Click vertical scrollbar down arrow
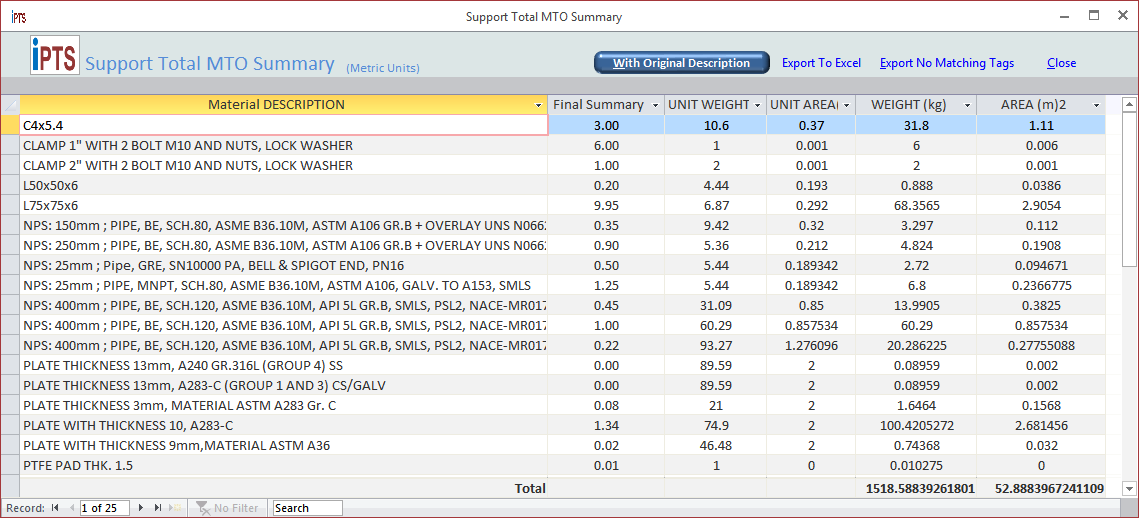Viewport: 1139px width, 518px height. (x=1130, y=488)
